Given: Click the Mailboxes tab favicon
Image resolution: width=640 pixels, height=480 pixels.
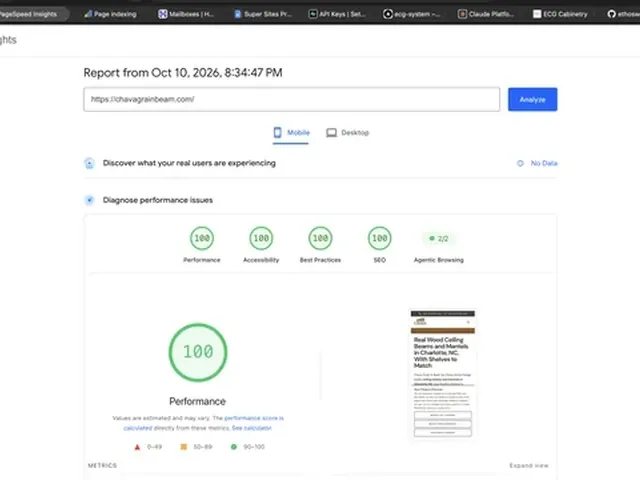Looking at the screenshot, I should point(162,14).
